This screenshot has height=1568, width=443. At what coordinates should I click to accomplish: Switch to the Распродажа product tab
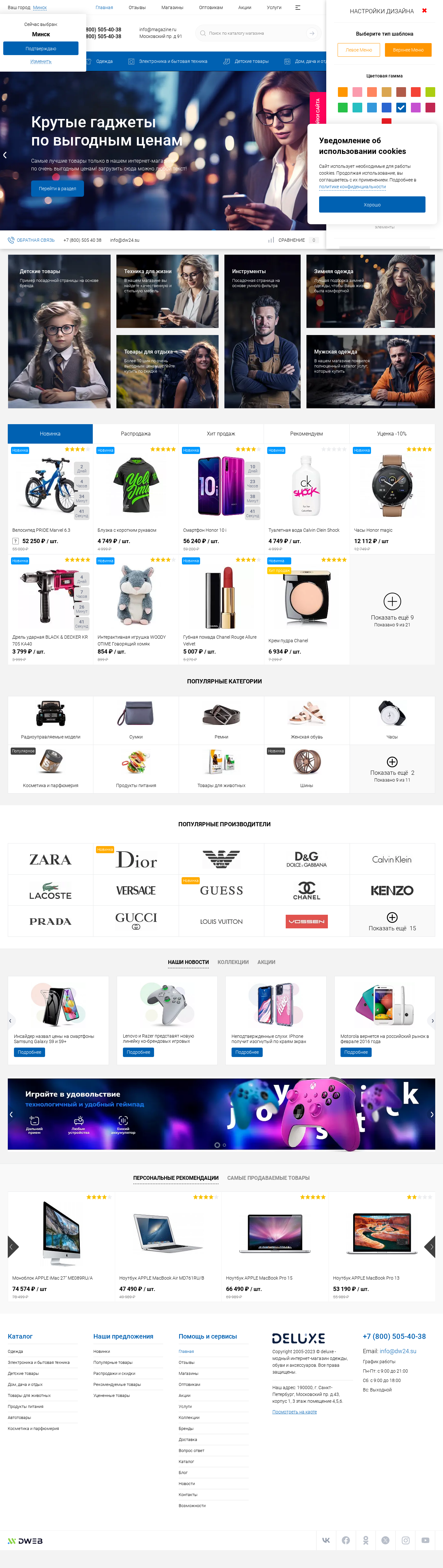coord(135,433)
